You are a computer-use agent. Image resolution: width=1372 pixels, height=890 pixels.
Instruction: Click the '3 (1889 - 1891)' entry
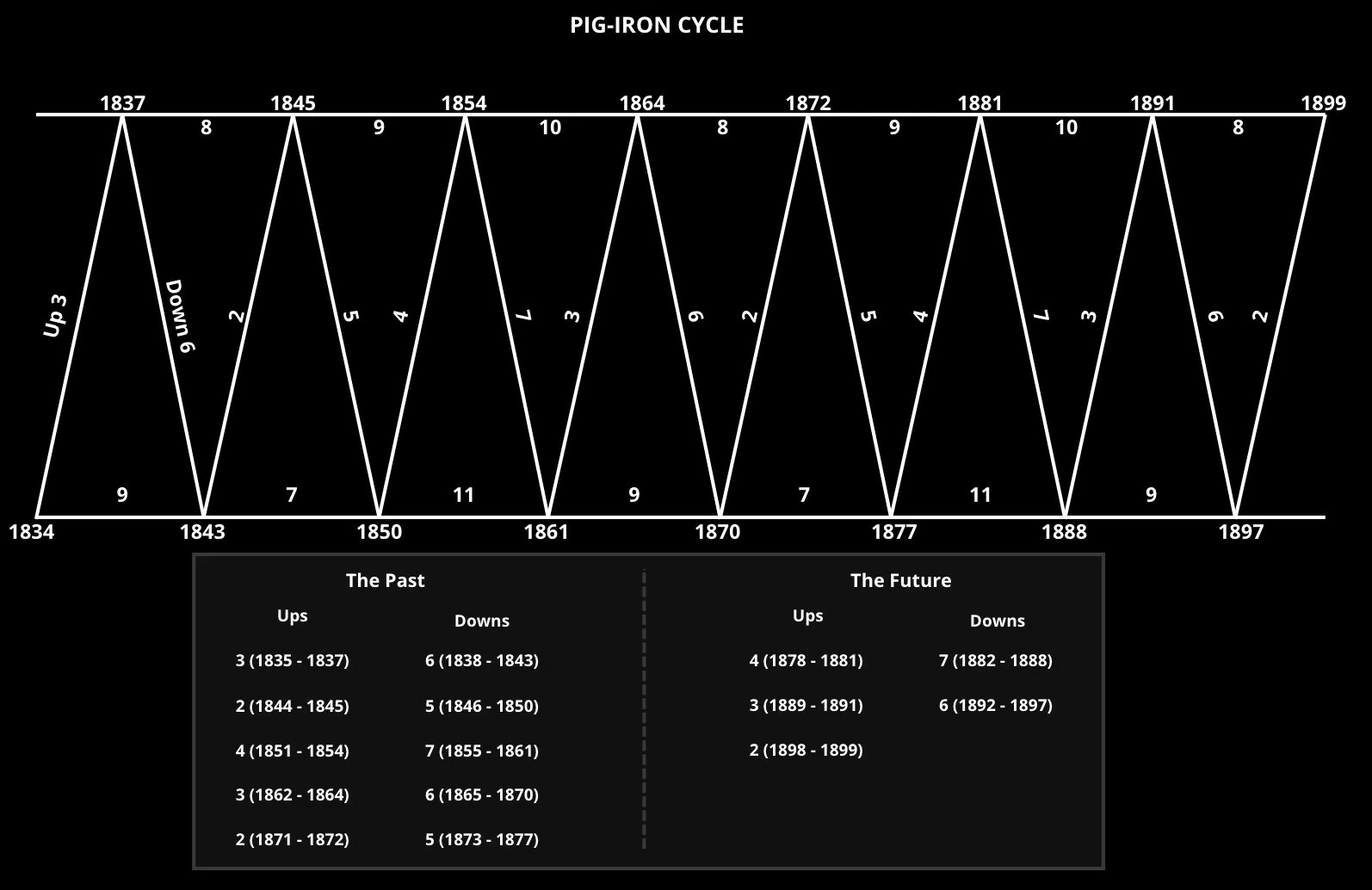click(807, 706)
